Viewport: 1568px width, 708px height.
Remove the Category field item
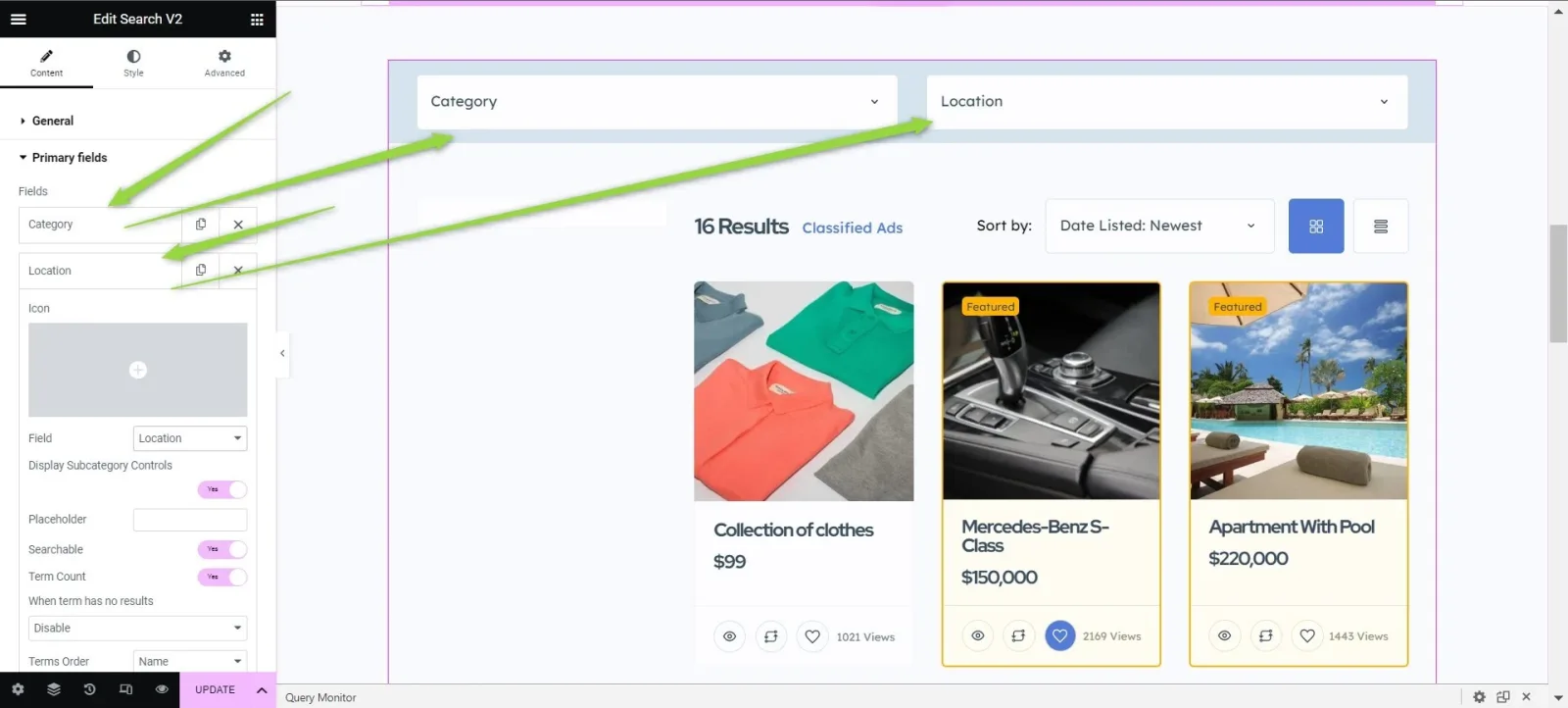point(238,225)
